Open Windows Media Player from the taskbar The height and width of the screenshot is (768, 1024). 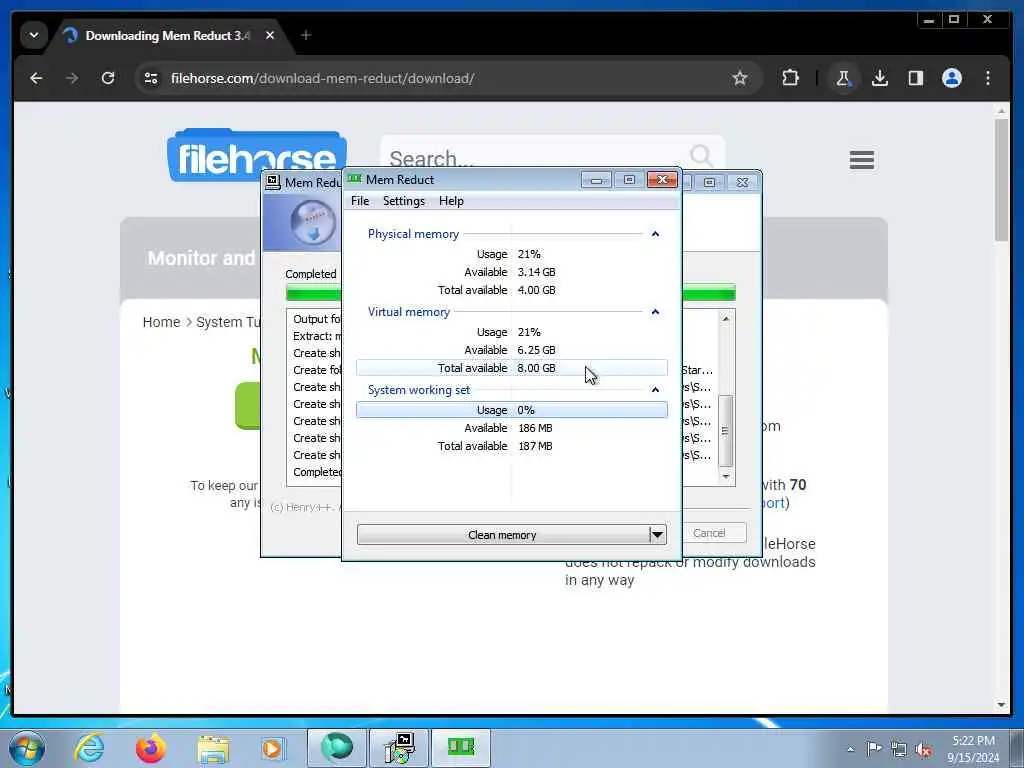coord(272,748)
